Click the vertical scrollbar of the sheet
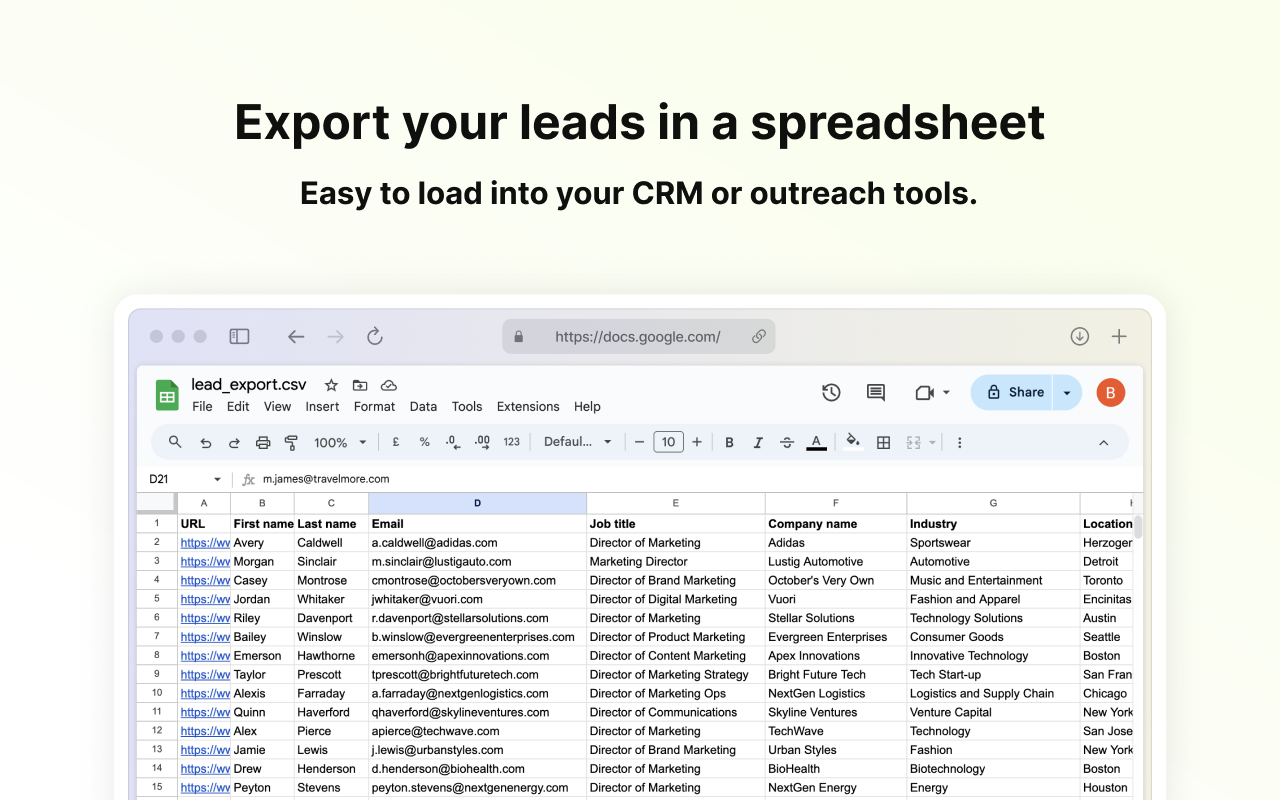Viewport: 1280px width, 800px height. point(1138,527)
